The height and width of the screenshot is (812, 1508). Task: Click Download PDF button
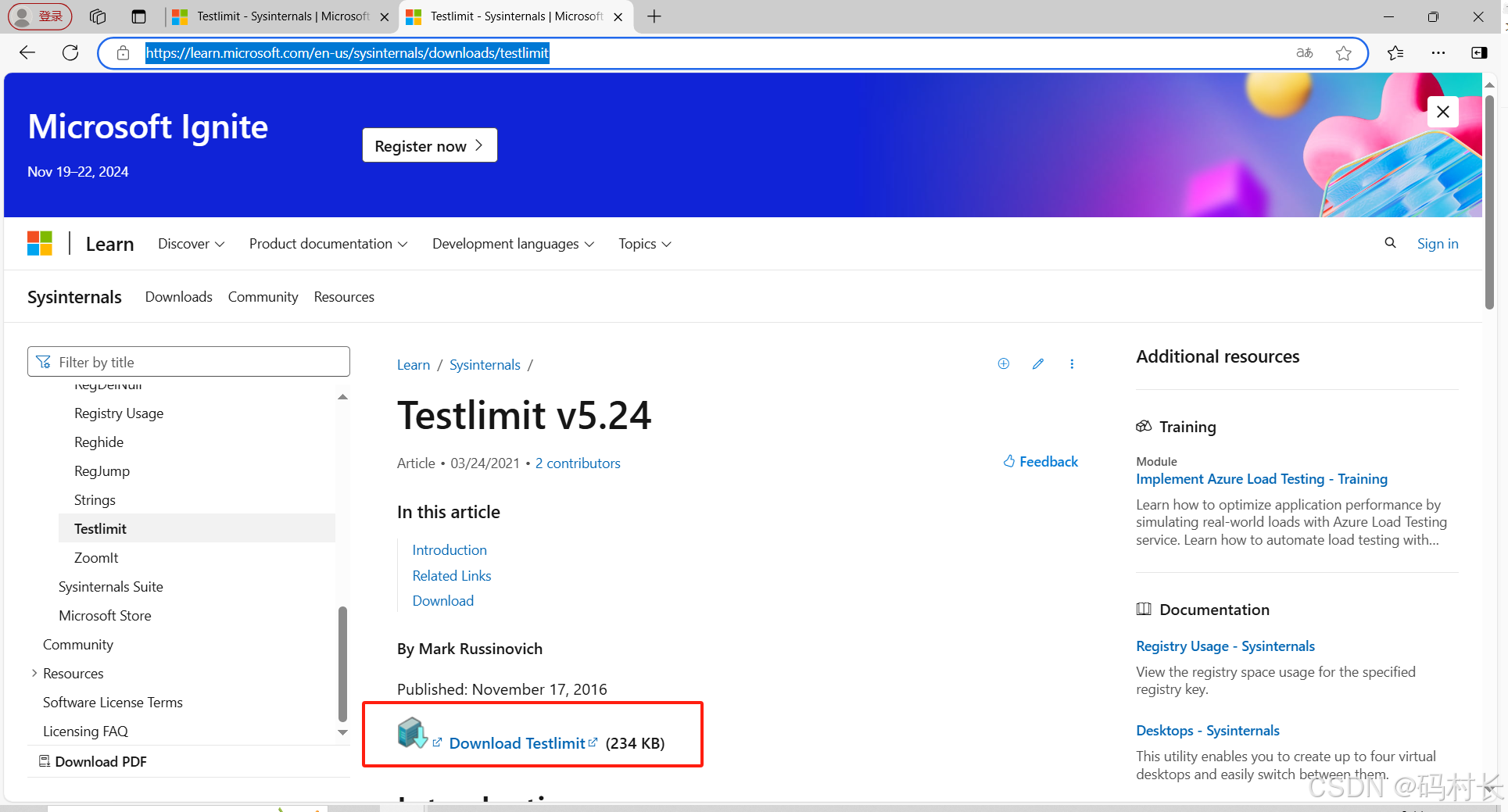pos(93,761)
